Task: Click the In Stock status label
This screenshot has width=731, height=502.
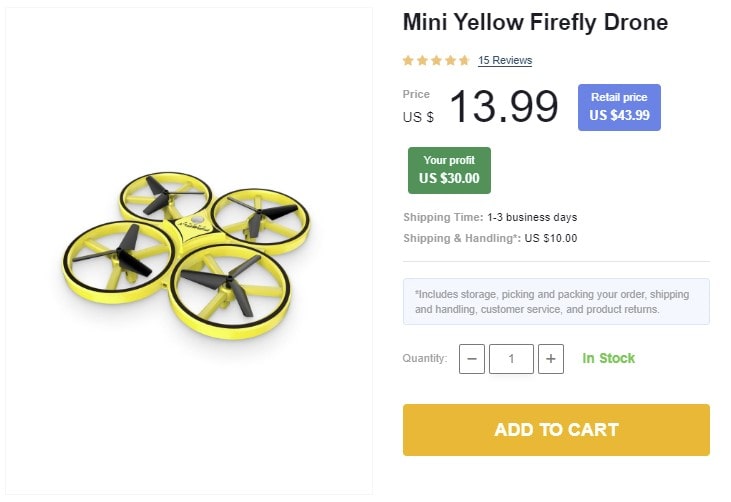Action: [609, 358]
